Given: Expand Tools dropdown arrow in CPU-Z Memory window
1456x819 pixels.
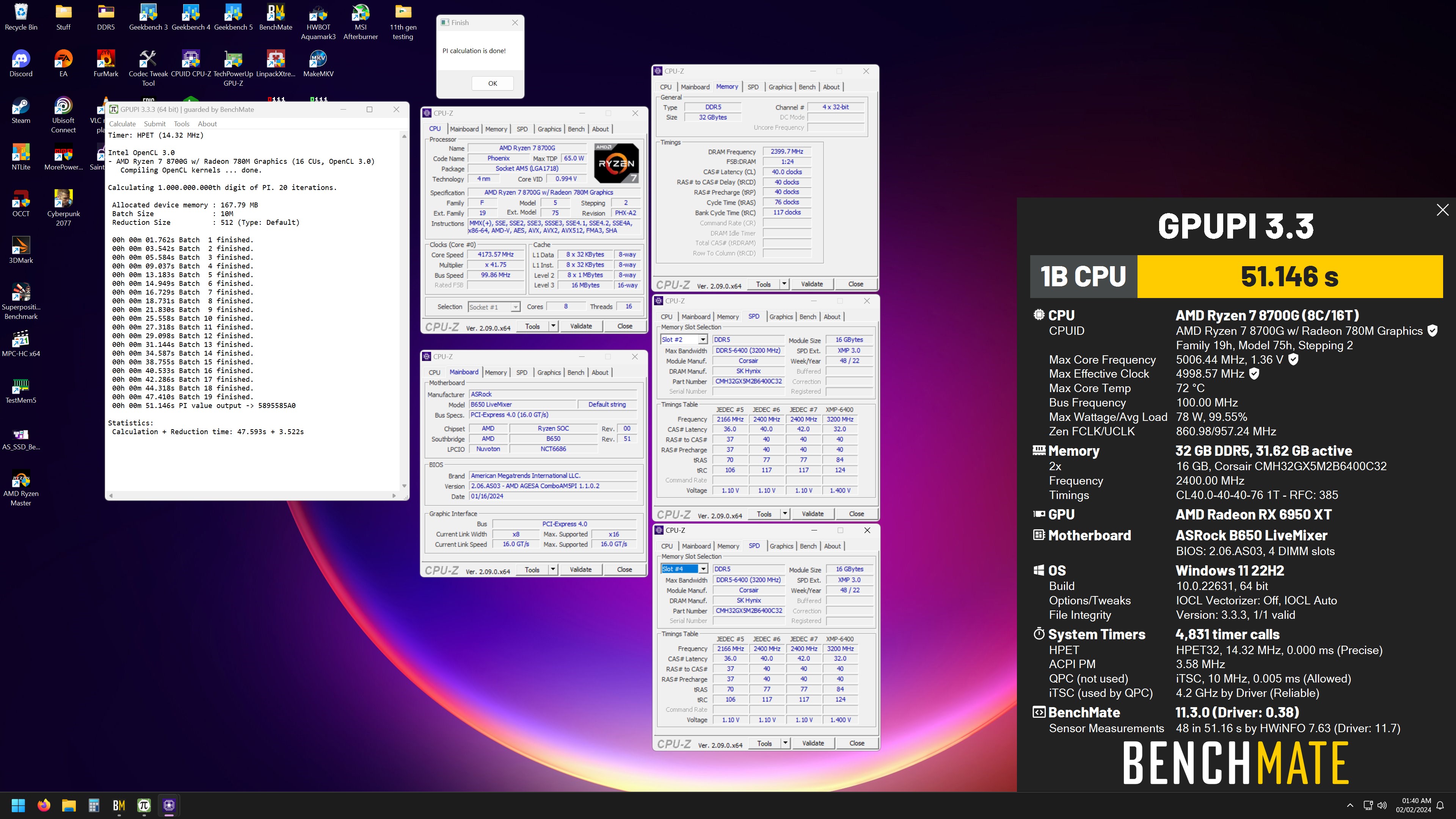Looking at the screenshot, I should coord(784,284).
